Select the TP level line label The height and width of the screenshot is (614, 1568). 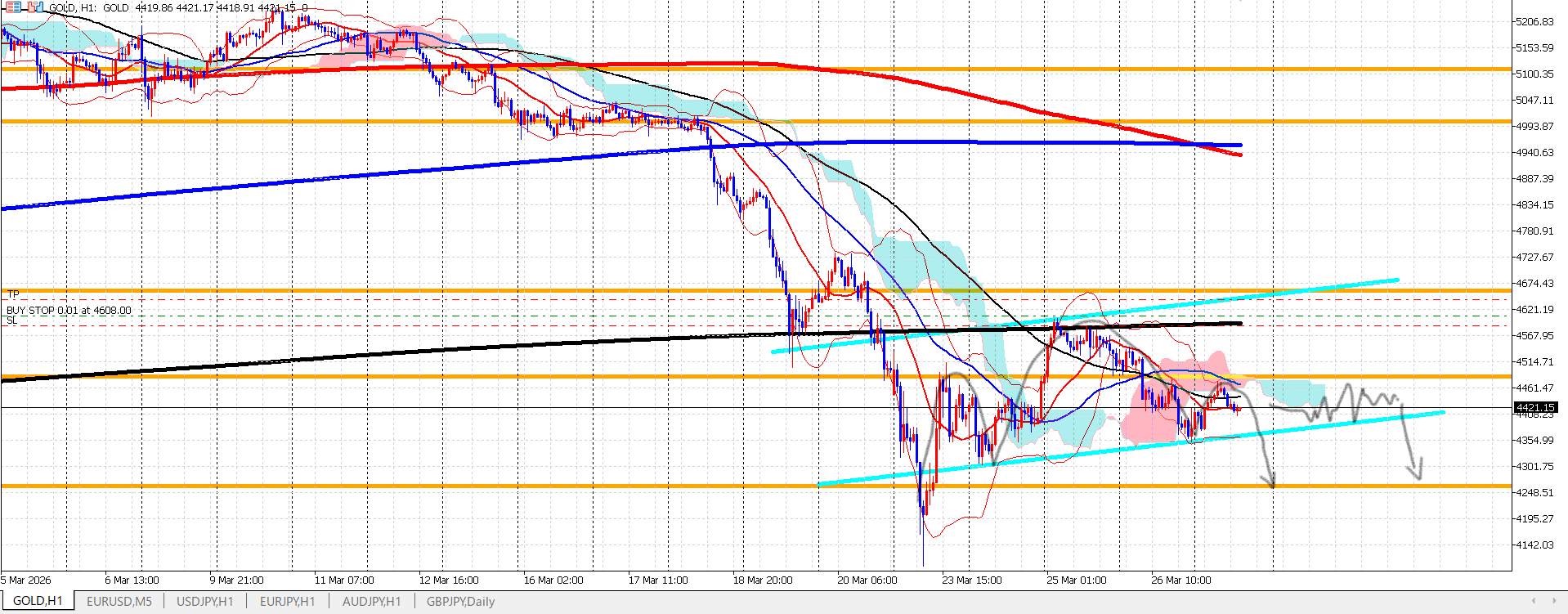pyautogui.click(x=13, y=294)
